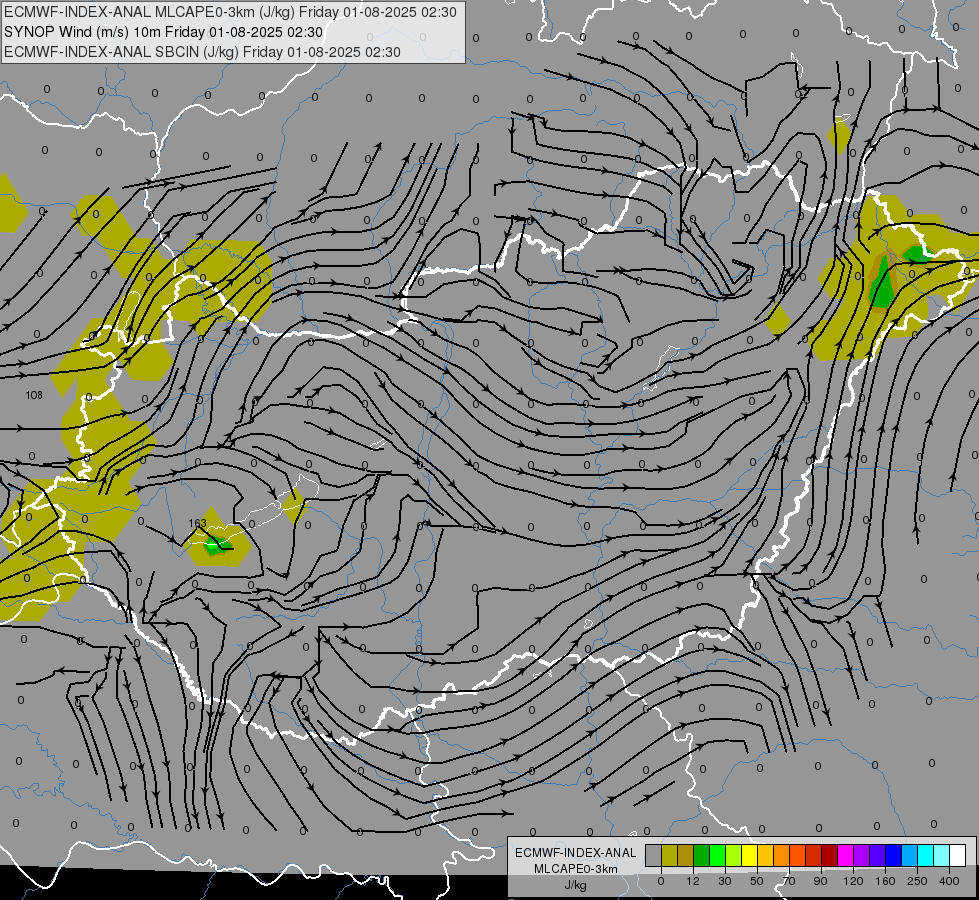Click the legend value label 30

725,881
